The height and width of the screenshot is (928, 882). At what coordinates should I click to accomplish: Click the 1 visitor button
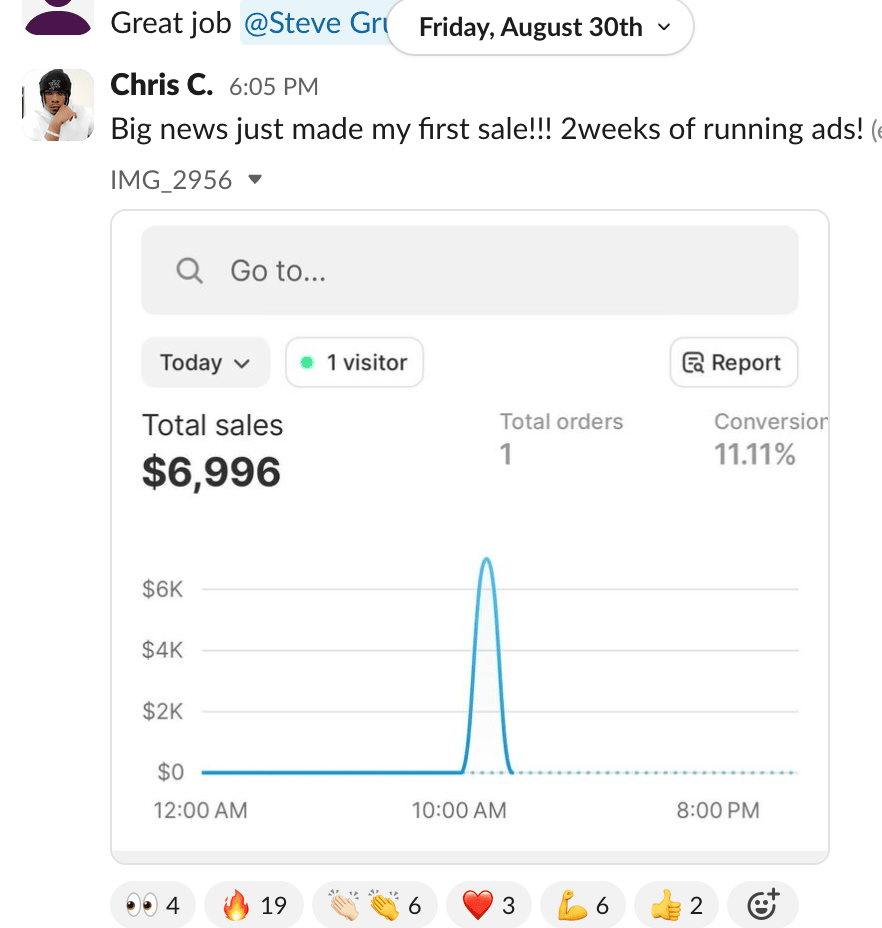click(354, 362)
